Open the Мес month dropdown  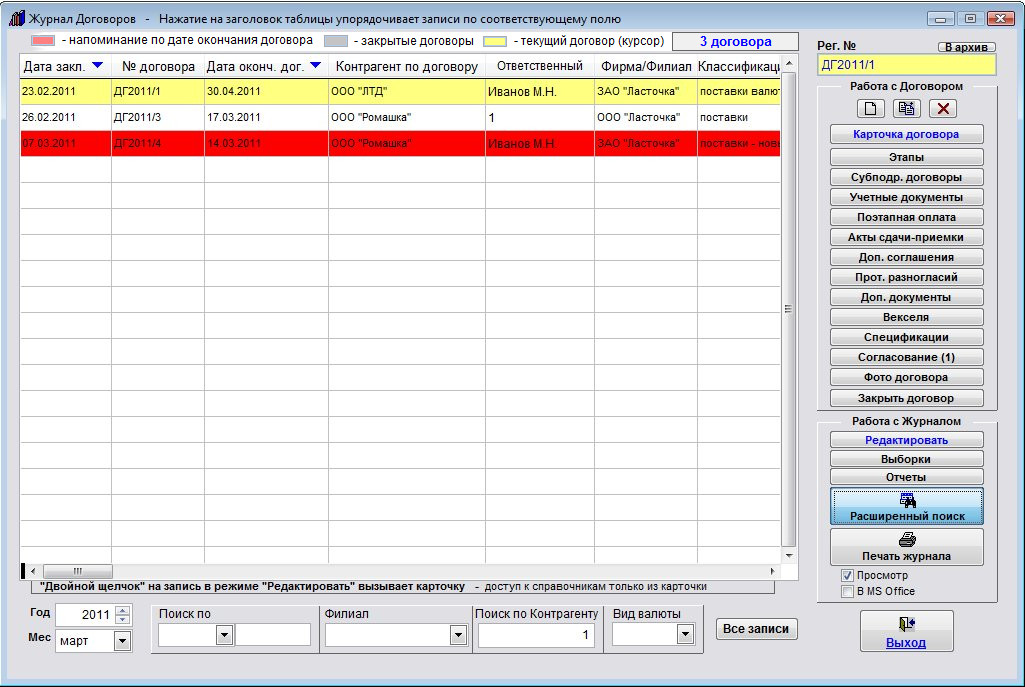[123, 641]
